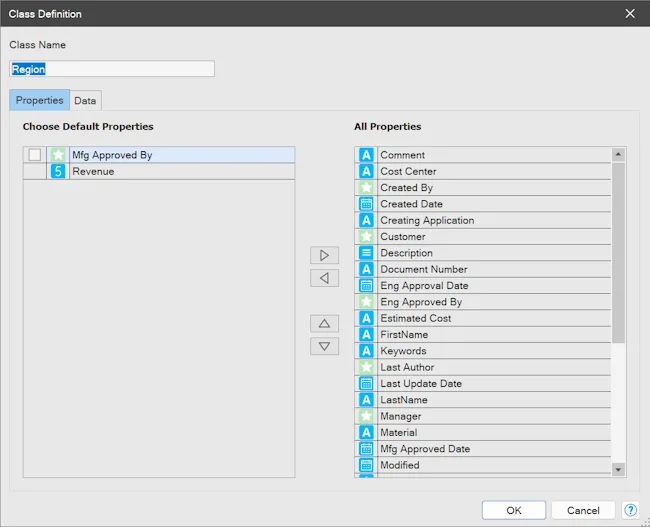Viewport: 650px width, 527px height.
Task: Open the help question mark icon
Action: (x=630, y=510)
